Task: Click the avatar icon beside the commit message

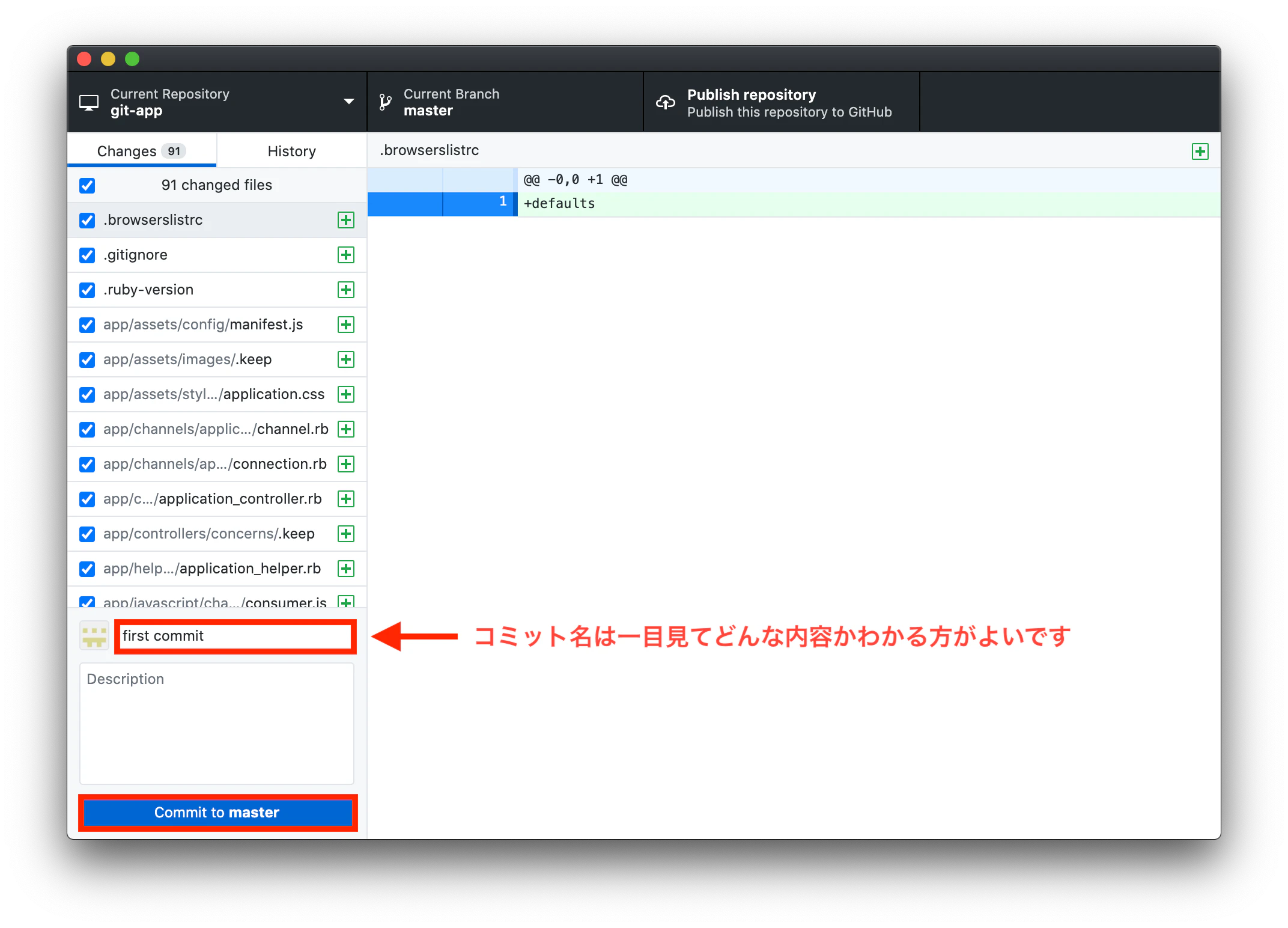Action: point(94,635)
